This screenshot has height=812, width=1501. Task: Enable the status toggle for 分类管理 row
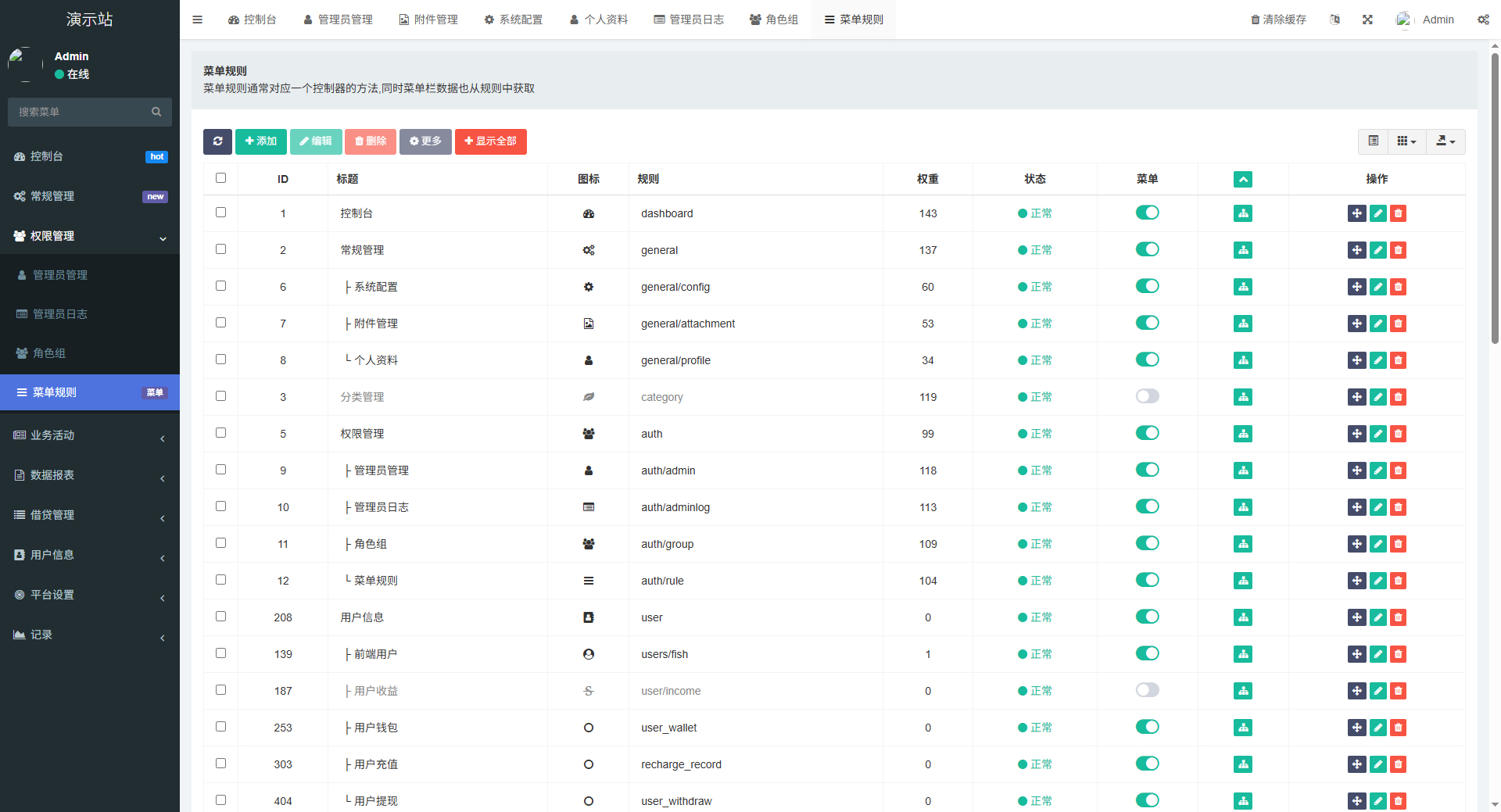(x=1147, y=396)
